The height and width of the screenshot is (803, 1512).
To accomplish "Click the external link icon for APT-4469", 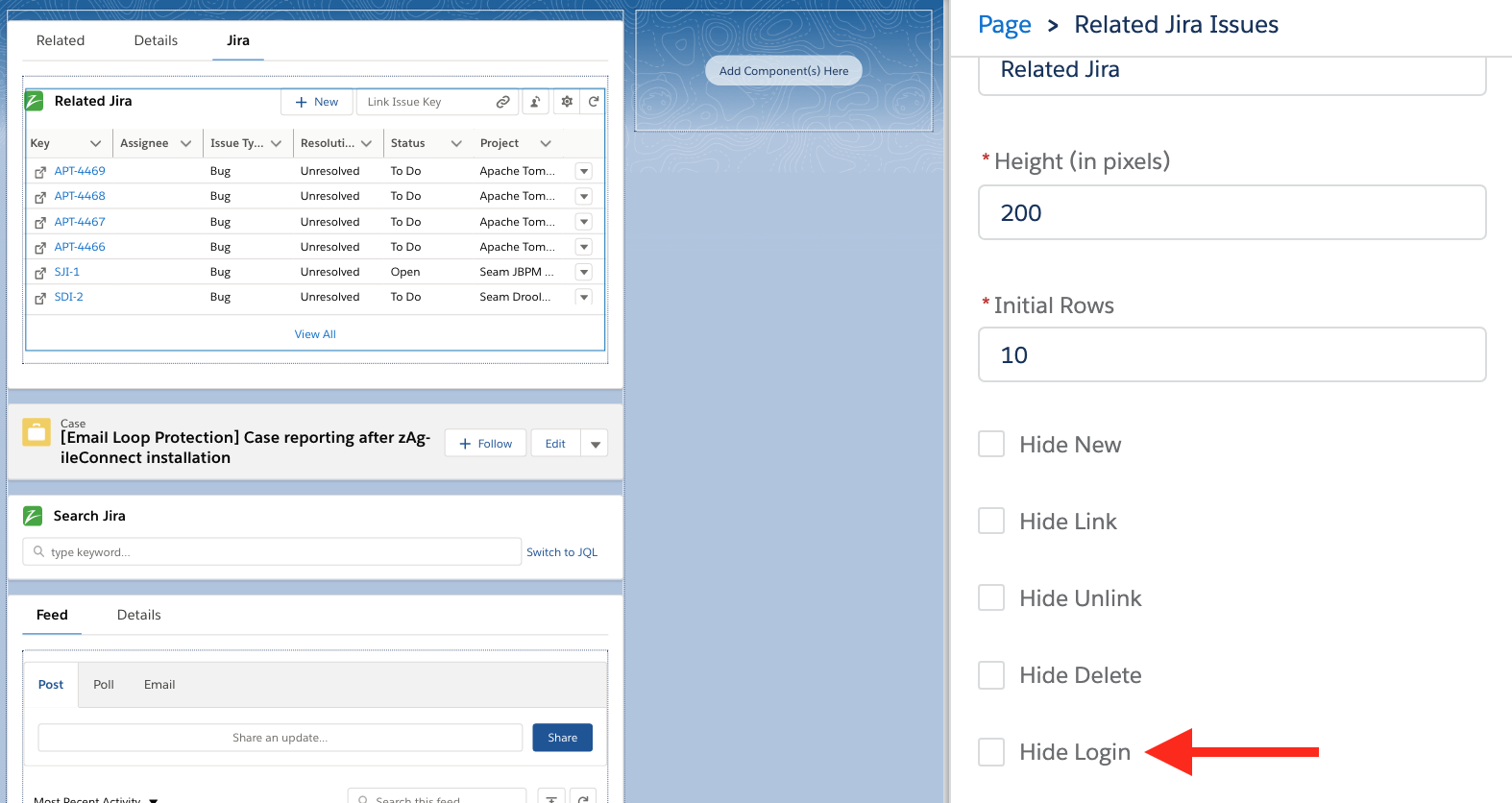I will click(40, 172).
